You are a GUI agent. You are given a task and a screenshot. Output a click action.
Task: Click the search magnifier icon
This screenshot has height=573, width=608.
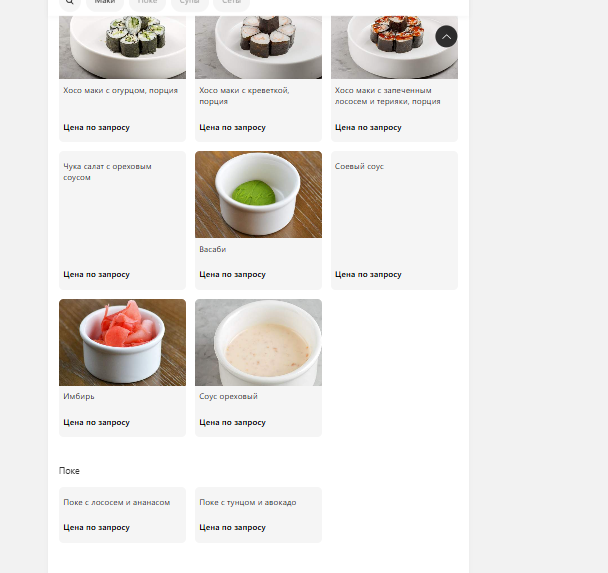tap(70, 3)
